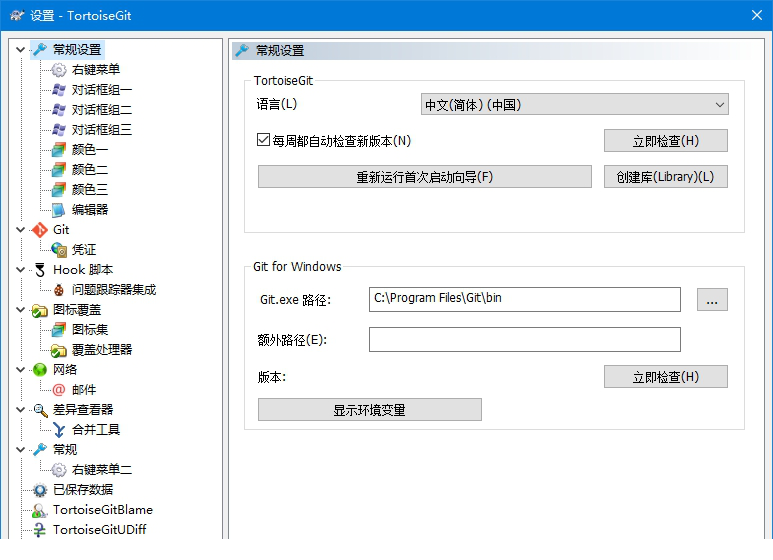Click the color icon beside 颜色二
The height and width of the screenshot is (560, 773).
click(x=59, y=170)
